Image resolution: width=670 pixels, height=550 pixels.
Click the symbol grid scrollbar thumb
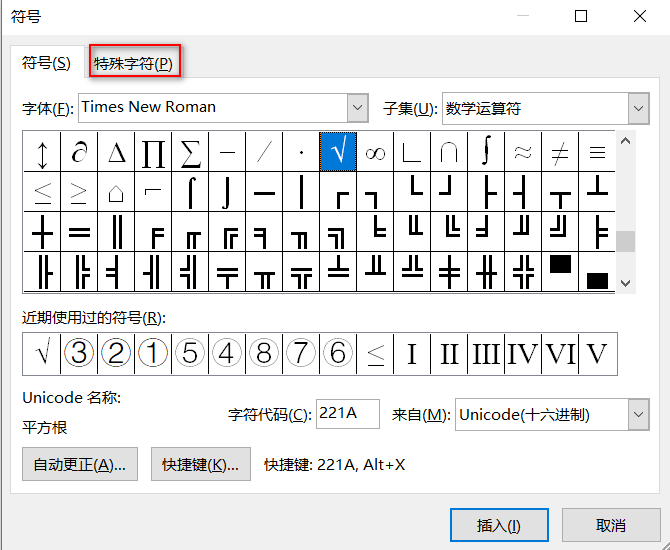point(626,241)
